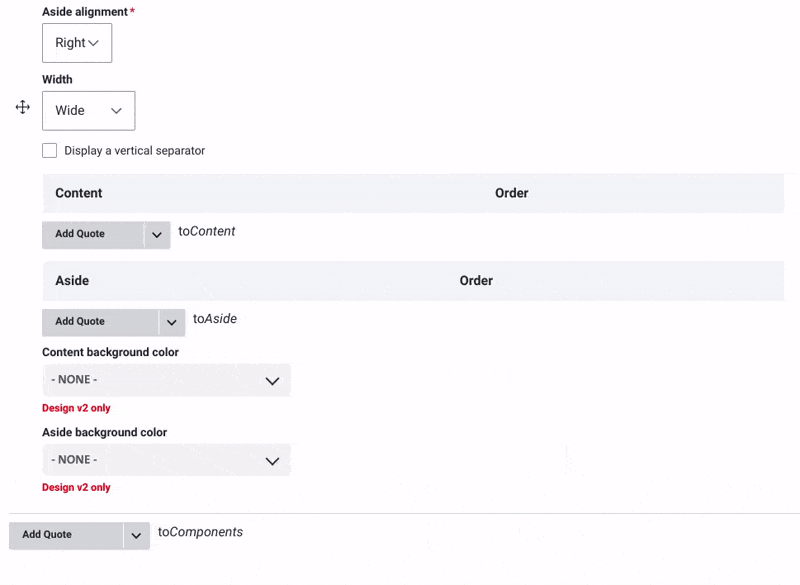The image size is (800, 585).
Task: Click the drag handle move icon
Action: click(x=23, y=107)
